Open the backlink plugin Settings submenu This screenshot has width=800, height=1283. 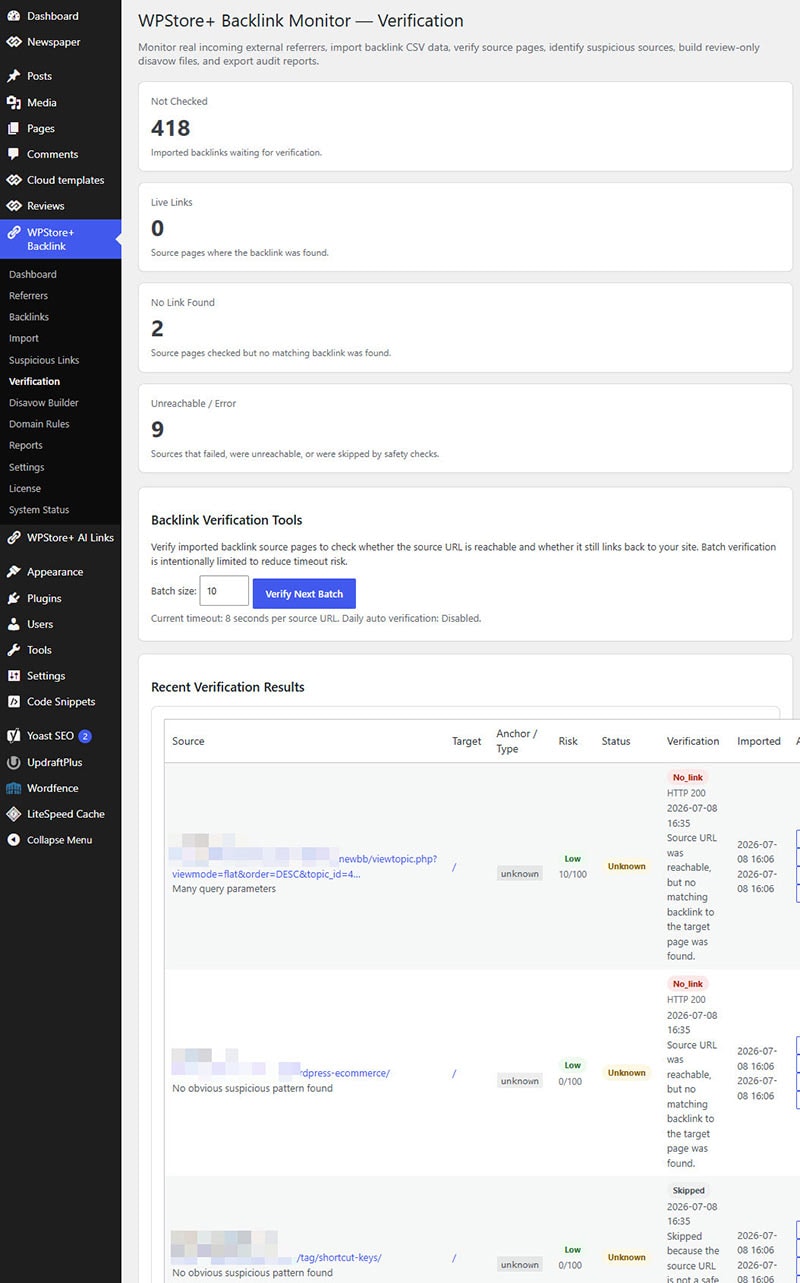[27, 467]
